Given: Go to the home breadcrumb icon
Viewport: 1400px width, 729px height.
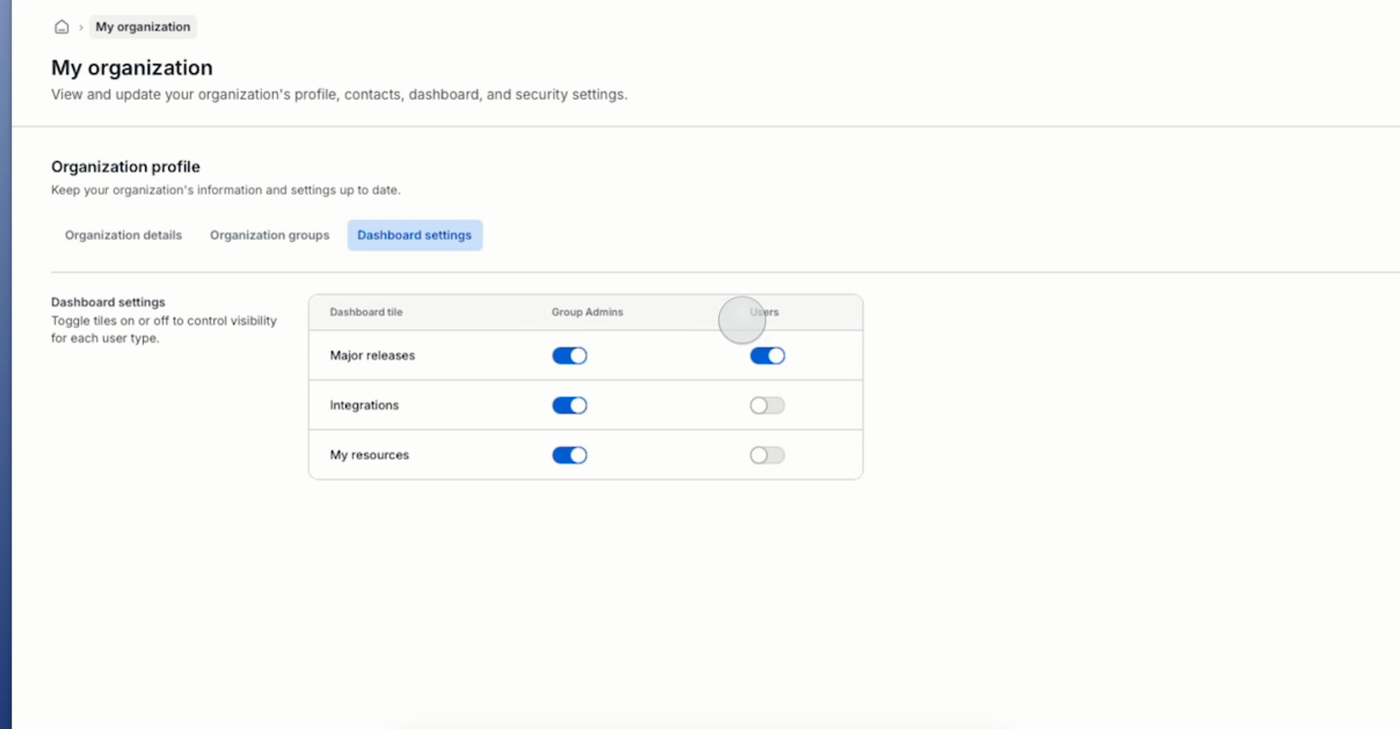Looking at the screenshot, I should tap(61, 27).
